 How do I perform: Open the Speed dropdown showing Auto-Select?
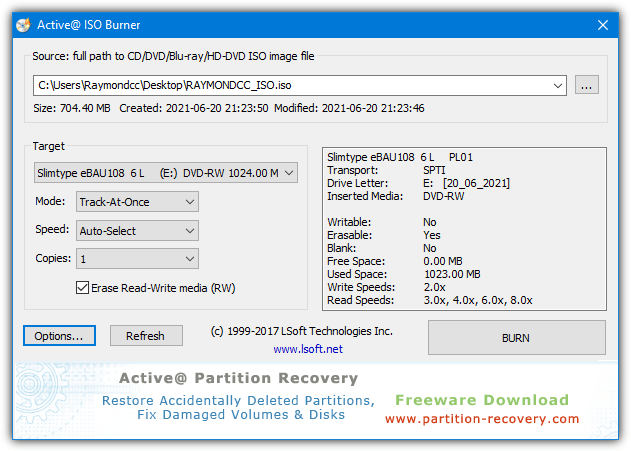137,231
